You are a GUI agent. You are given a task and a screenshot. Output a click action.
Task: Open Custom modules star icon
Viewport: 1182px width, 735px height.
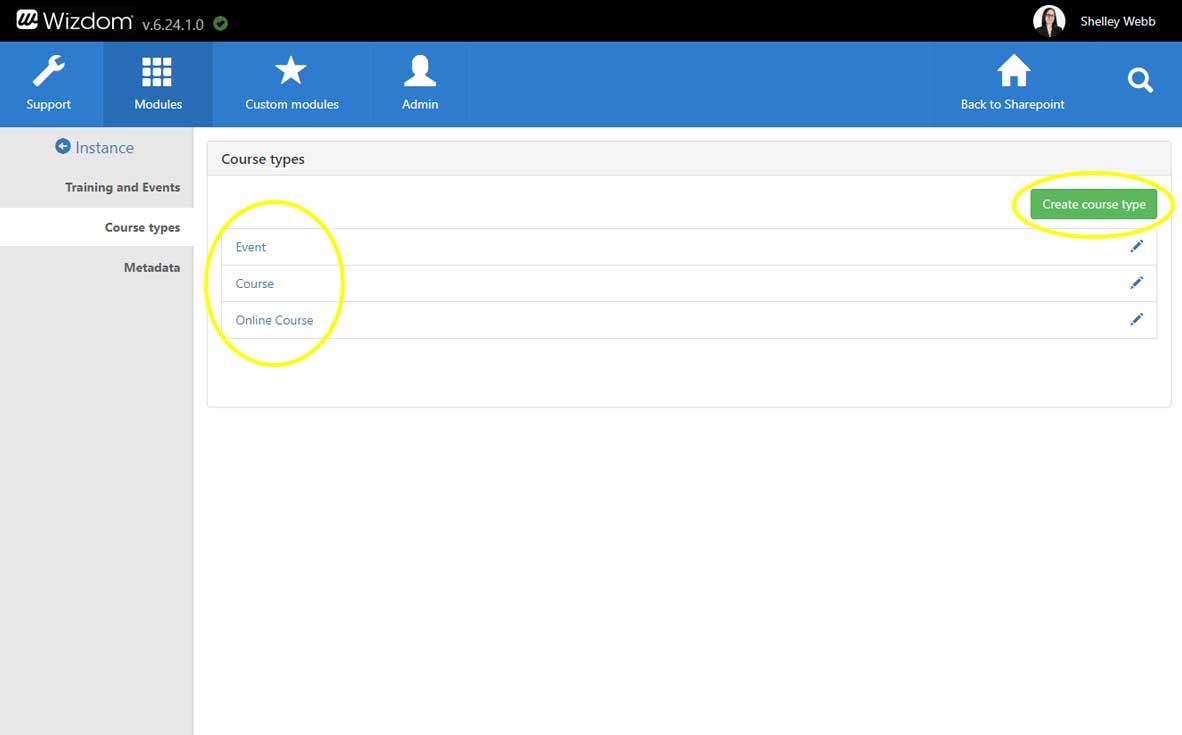pos(291,72)
